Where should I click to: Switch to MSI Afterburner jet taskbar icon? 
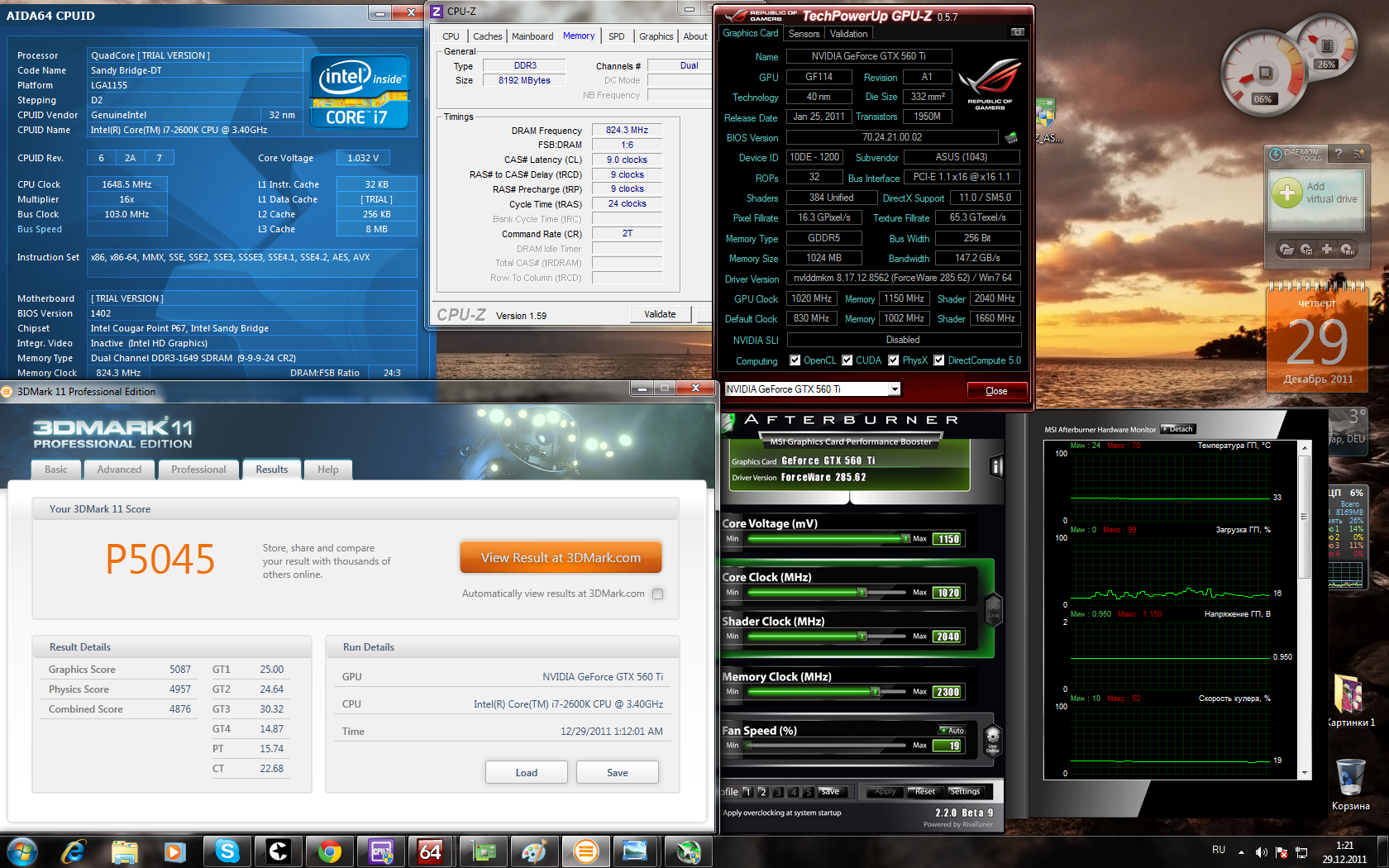tap(688, 851)
